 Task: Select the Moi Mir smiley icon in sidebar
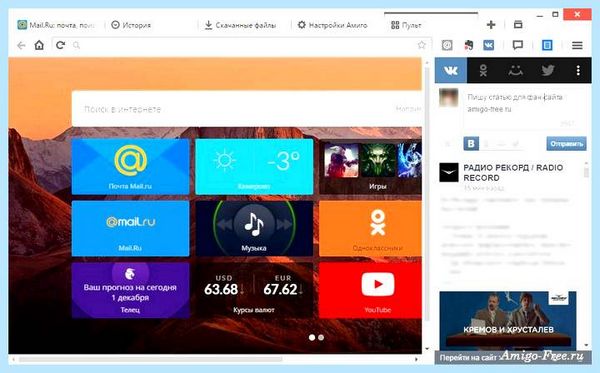(x=515, y=70)
